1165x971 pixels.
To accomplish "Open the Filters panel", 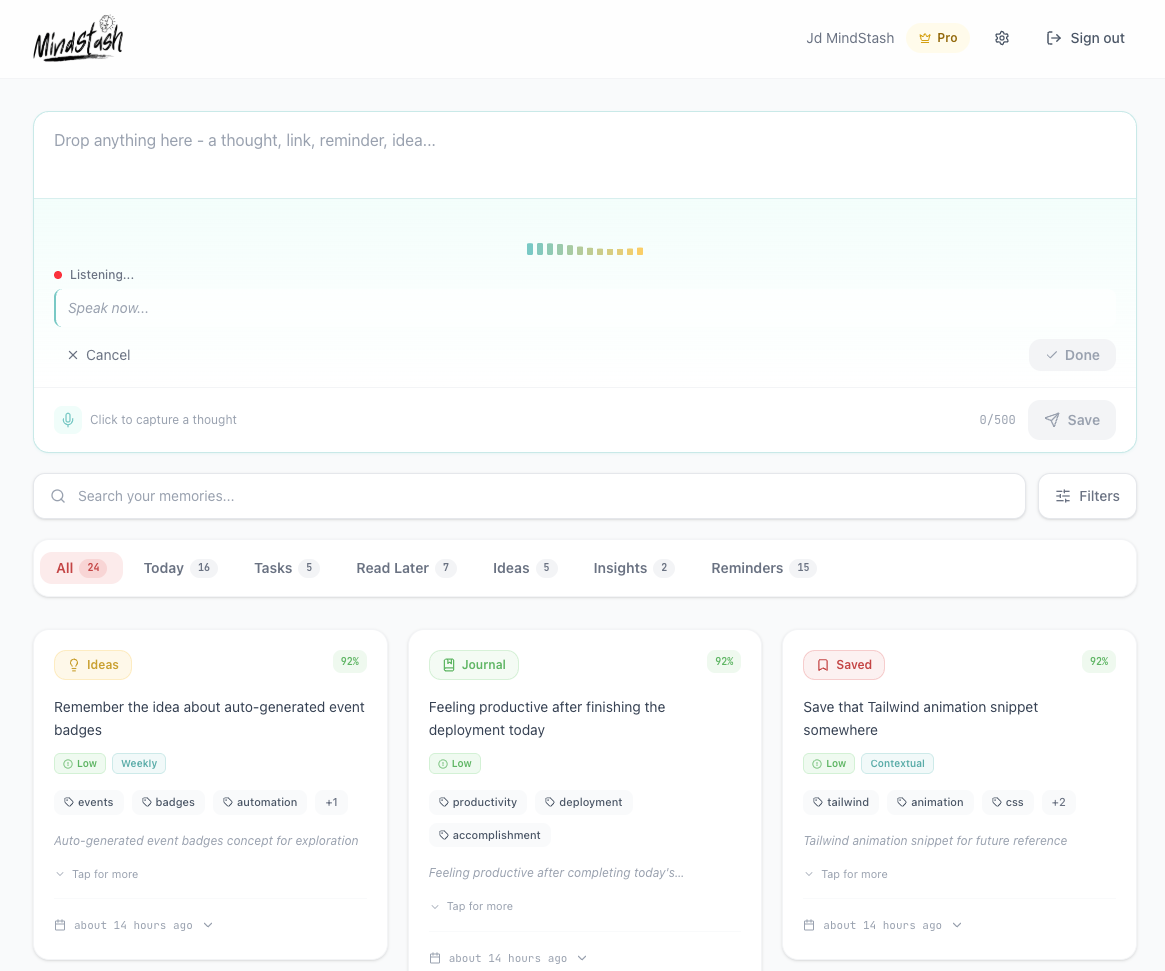I will pos(1087,495).
